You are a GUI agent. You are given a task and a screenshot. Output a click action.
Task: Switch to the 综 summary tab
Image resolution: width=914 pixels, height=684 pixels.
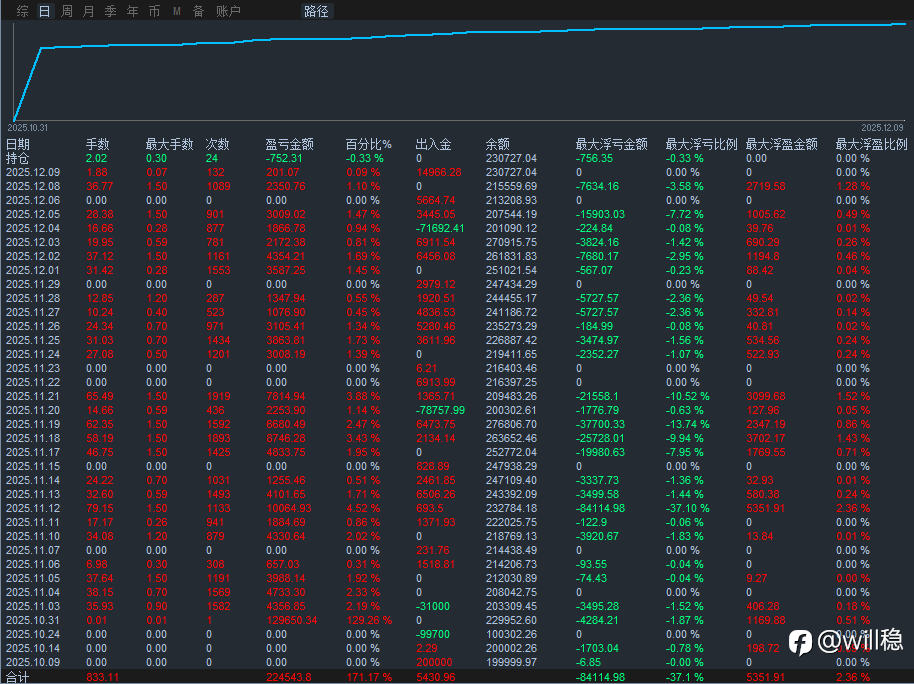pyautogui.click(x=22, y=12)
